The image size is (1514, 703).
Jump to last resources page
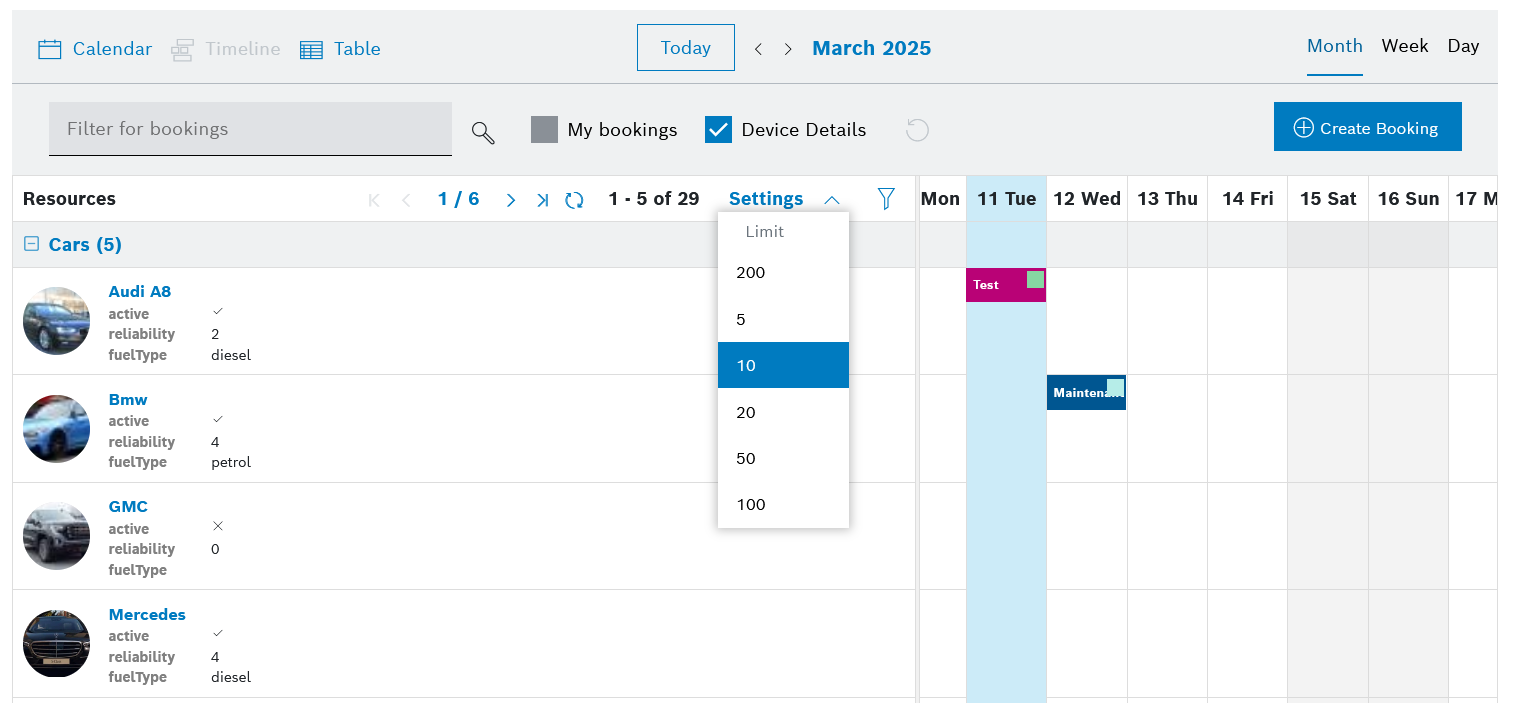coord(542,200)
